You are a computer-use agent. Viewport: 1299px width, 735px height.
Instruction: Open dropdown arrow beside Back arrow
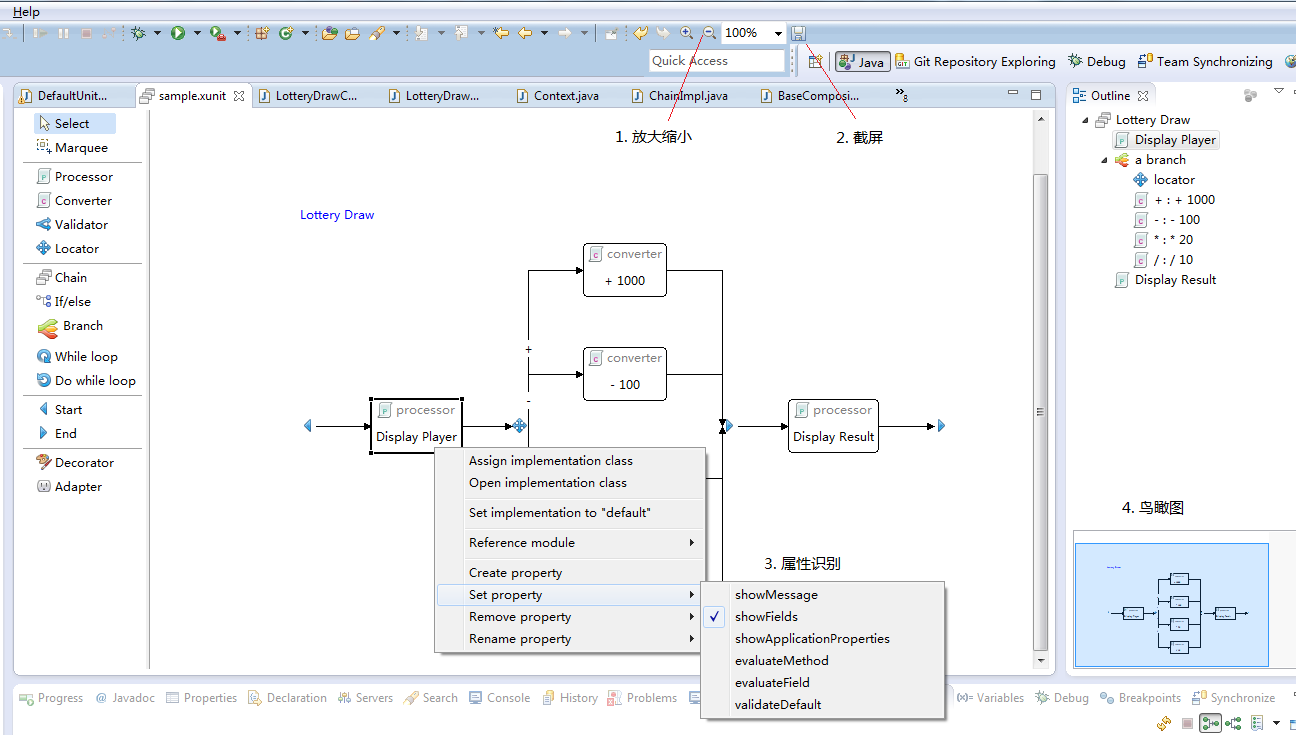coord(544,33)
